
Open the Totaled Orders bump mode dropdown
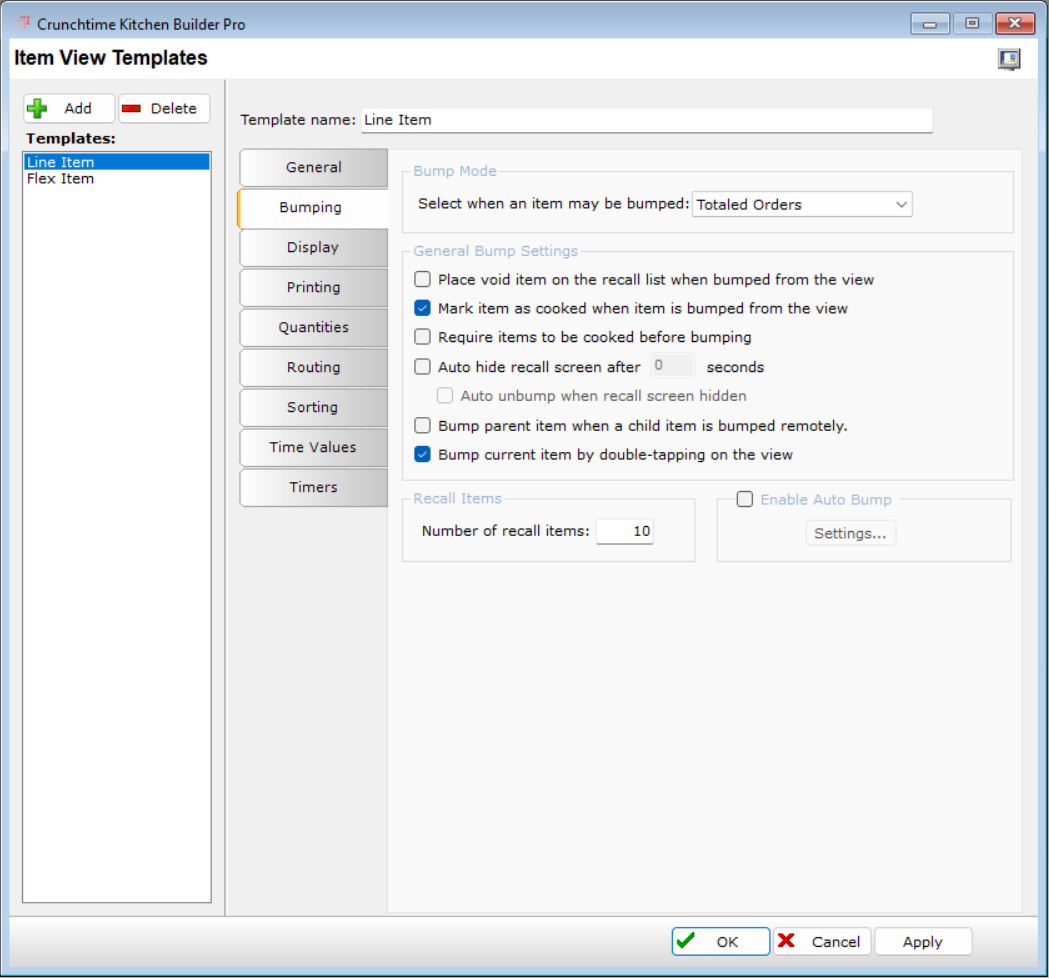click(x=801, y=205)
